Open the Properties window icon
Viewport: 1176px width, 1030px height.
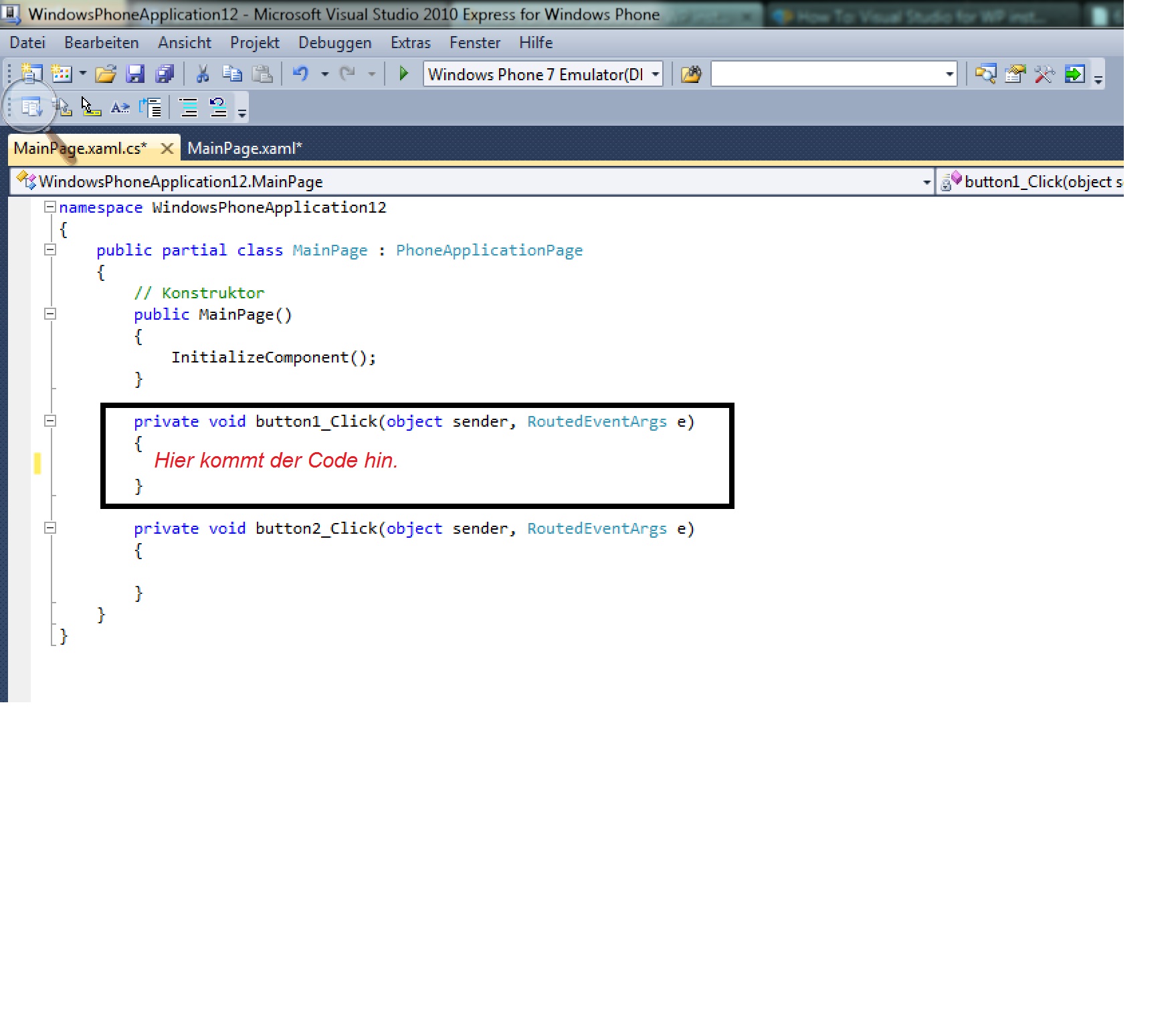pyautogui.click(x=1015, y=74)
